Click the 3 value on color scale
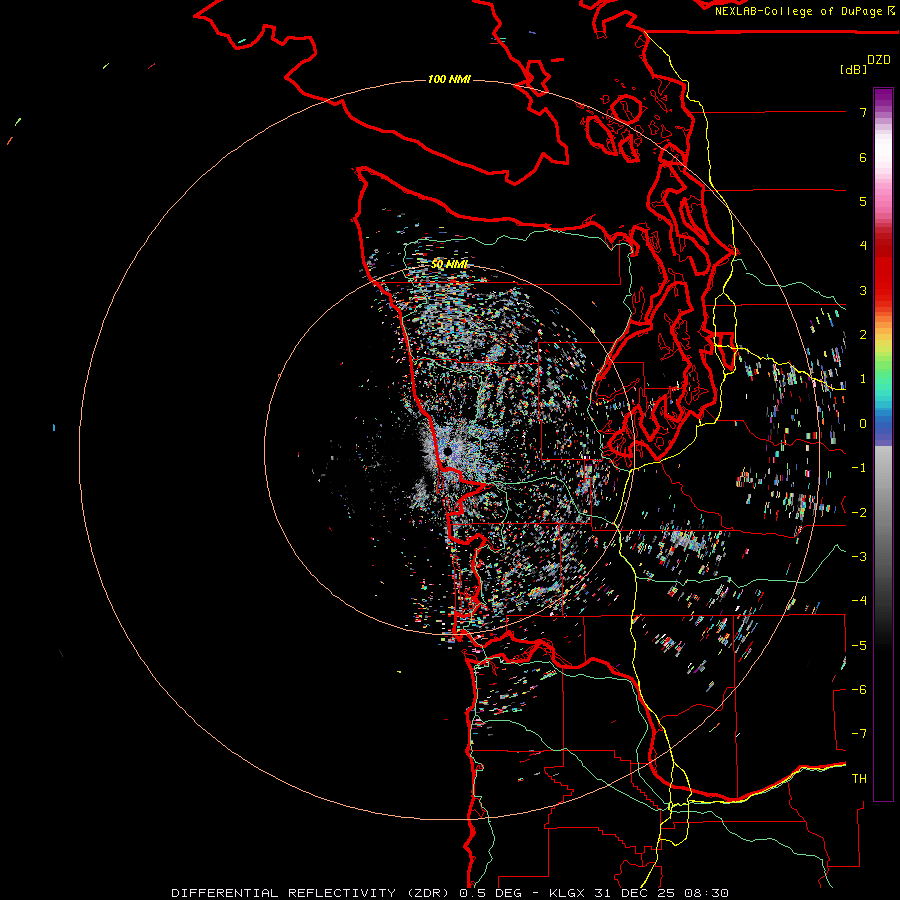Screen dimensions: 900x900 (863, 290)
